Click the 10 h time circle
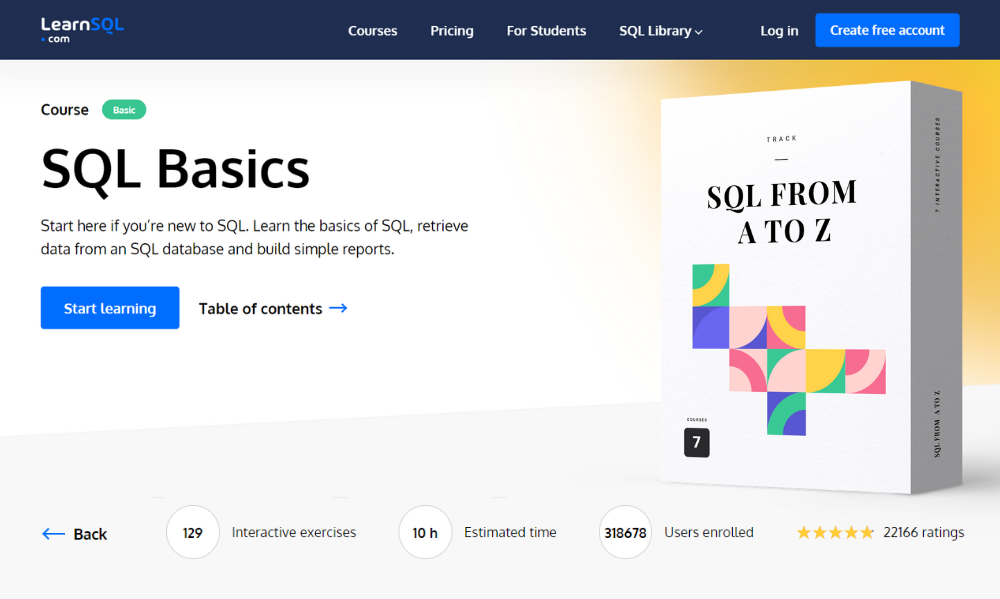The width and height of the screenshot is (1000, 599). tap(425, 533)
